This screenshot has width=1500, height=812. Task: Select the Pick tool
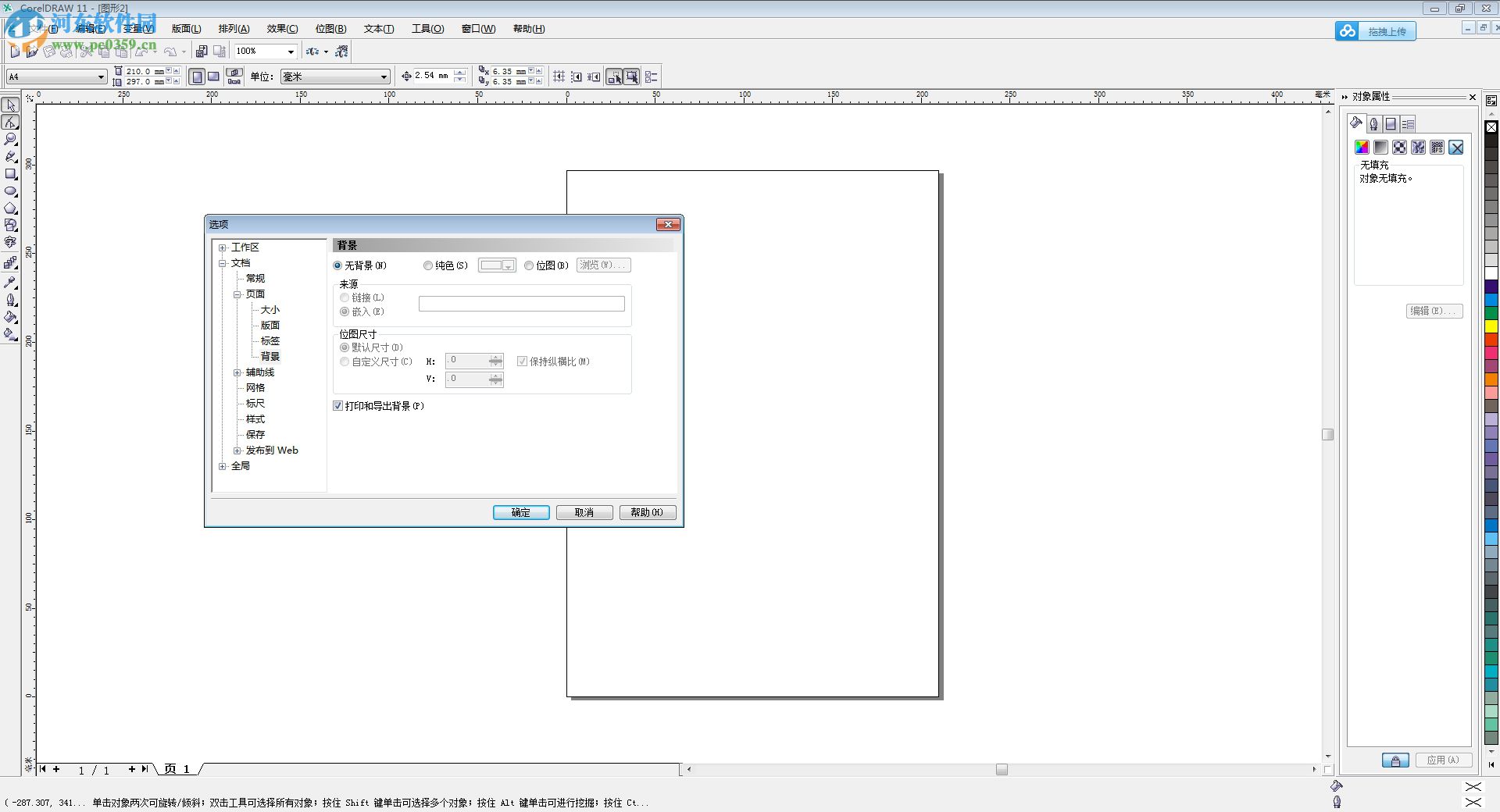tap(11, 104)
